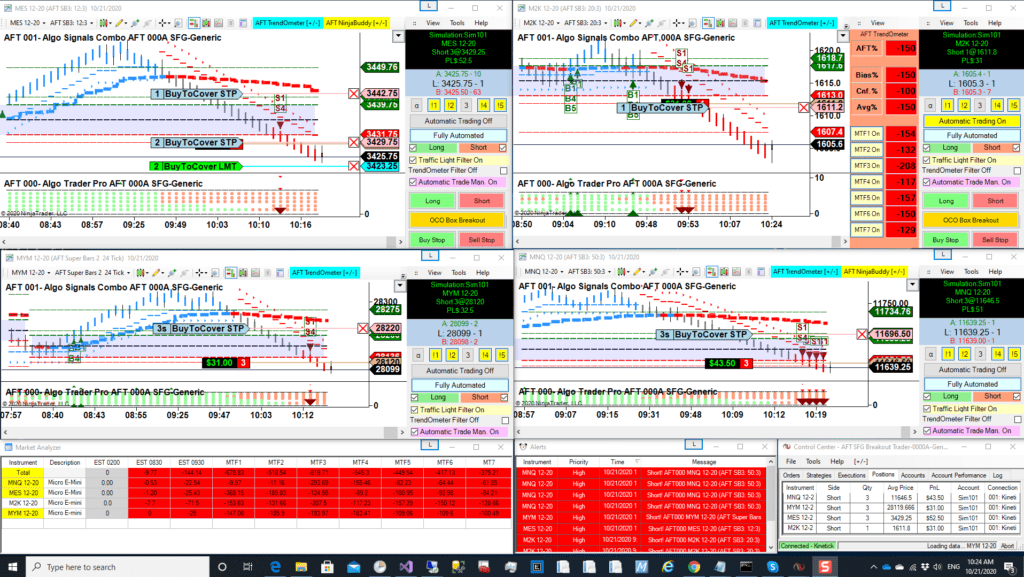This screenshot has width=1024, height=577.
Task: Select MNQ 12-20 row in Market Analyzer
Action: pyautogui.click(x=256, y=483)
